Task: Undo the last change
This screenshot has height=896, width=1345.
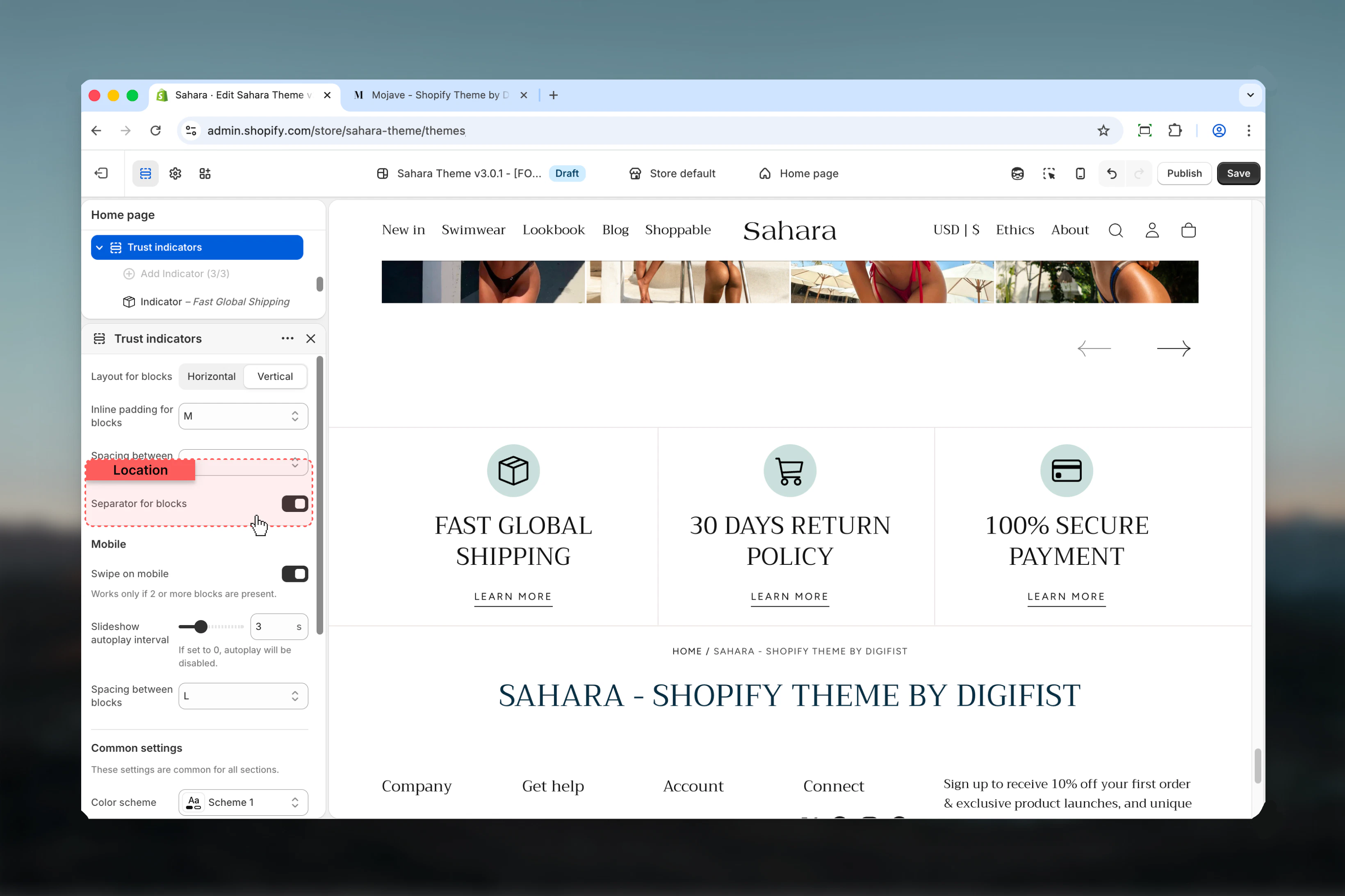Action: 1112,173
